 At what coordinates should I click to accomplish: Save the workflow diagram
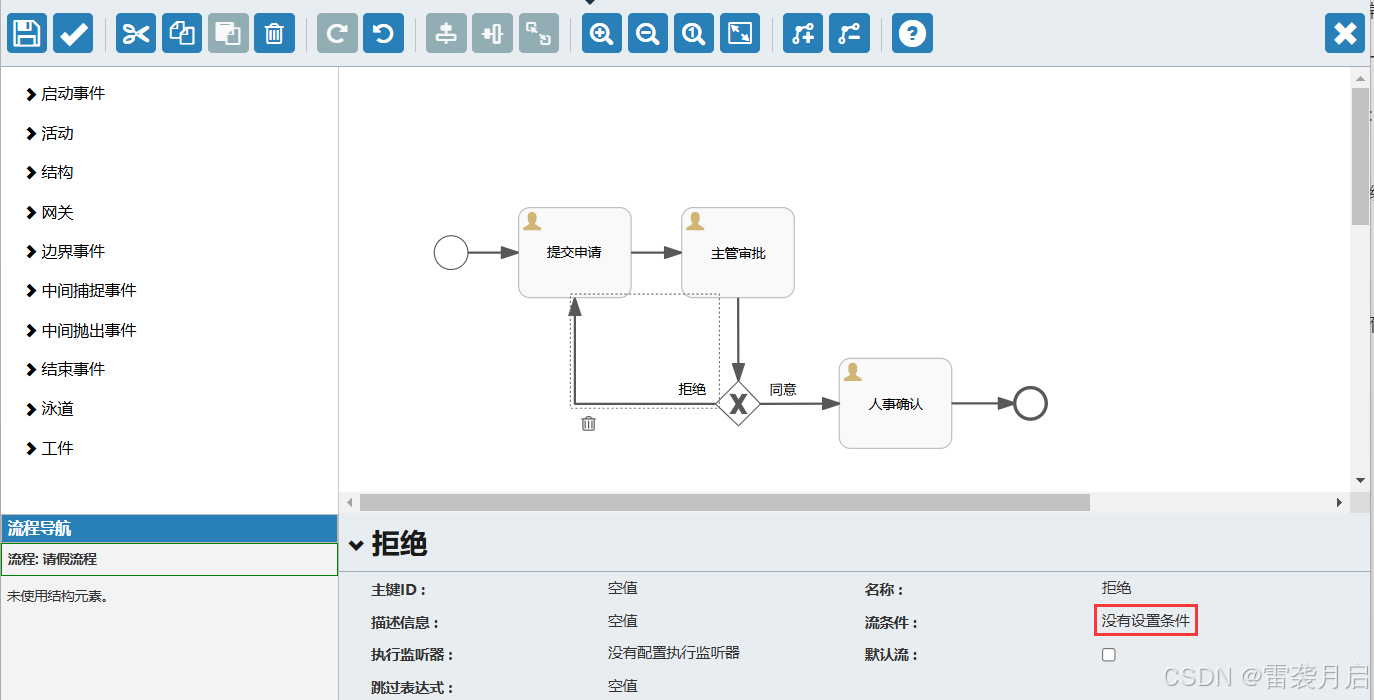pyautogui.click(x=26, y=33)
